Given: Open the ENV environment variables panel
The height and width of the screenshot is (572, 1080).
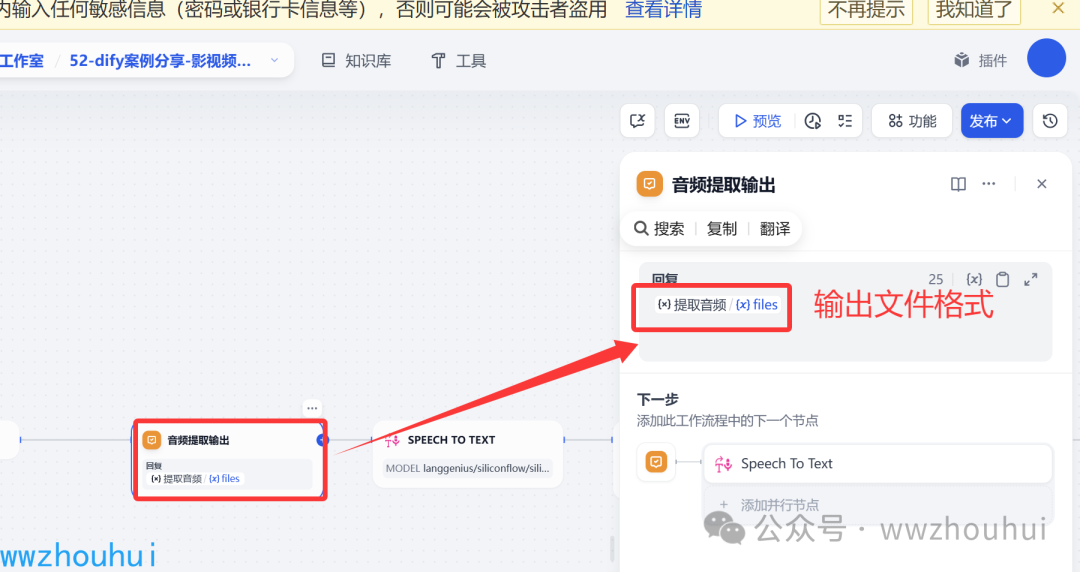Looking at the screenshot, I should pos(682,121).
